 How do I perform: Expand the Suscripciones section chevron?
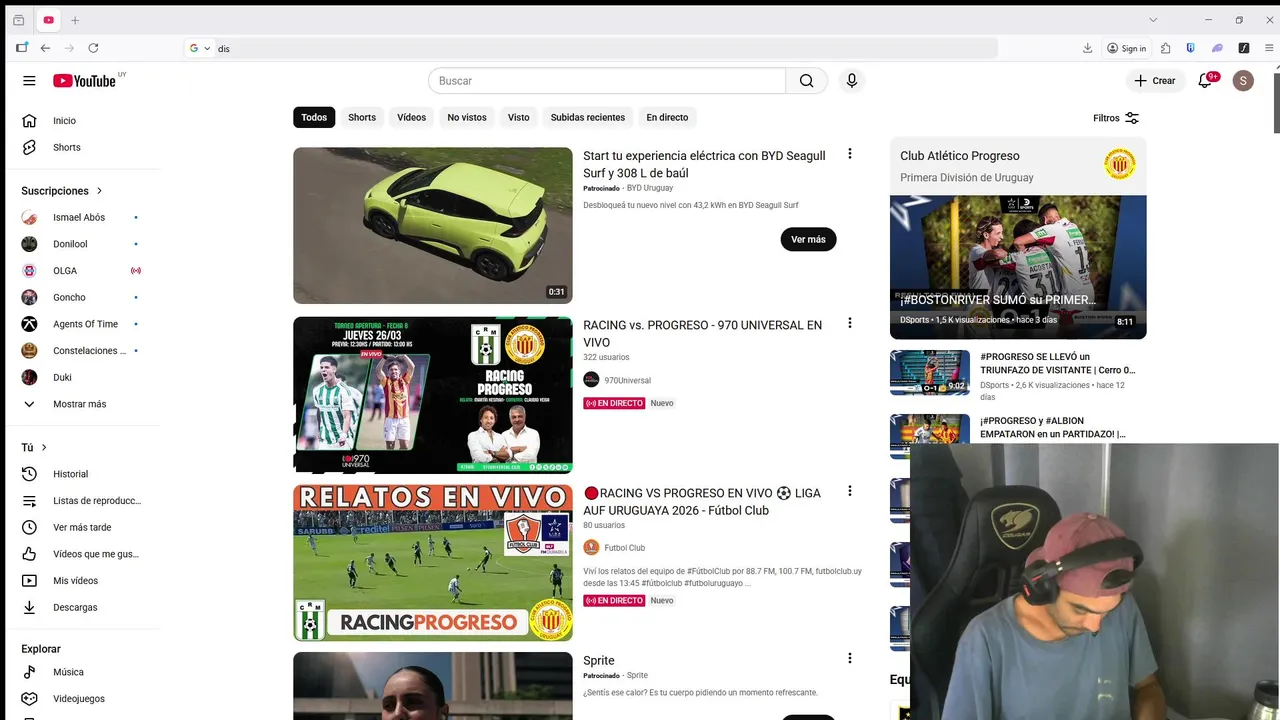99,191
